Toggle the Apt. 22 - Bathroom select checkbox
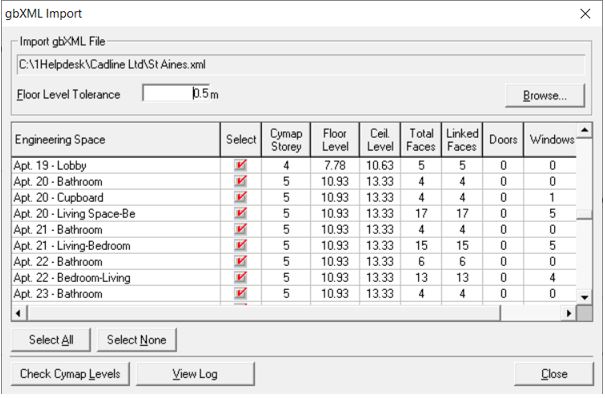The width and height of the screenshot is (605, 398). click(x=240, y=261)
